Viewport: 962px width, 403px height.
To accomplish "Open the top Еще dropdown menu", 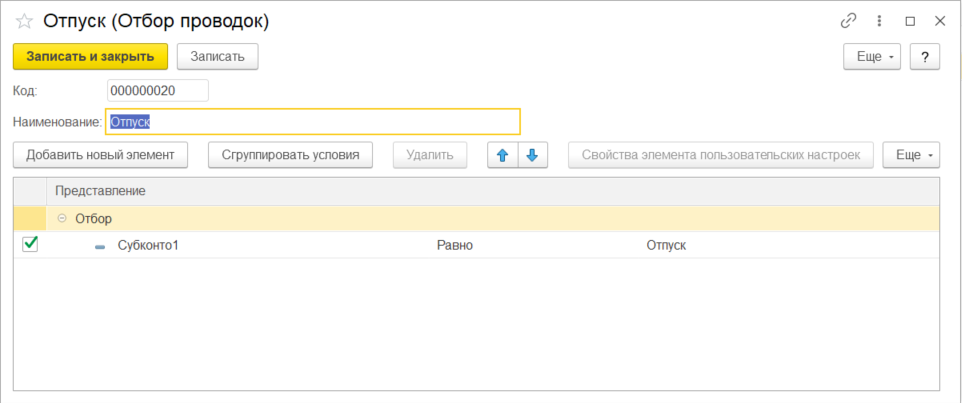I will (x=872, y=57).
